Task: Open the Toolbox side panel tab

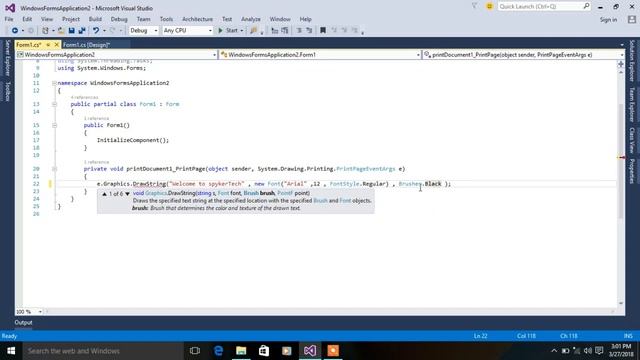Action: click(7, 91)
